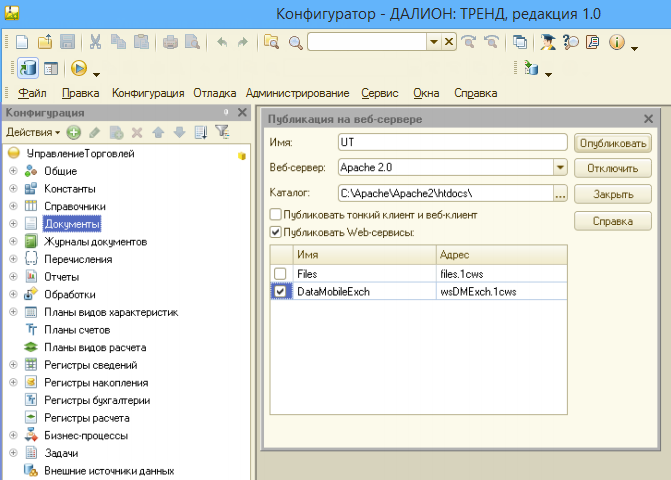
Task: Click the Каталог path input field
Action: pyautogui.click(x=445, y=193)
